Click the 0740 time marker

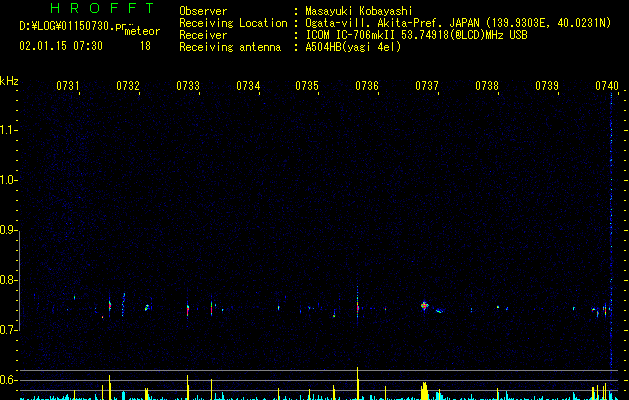click(607, 85)
